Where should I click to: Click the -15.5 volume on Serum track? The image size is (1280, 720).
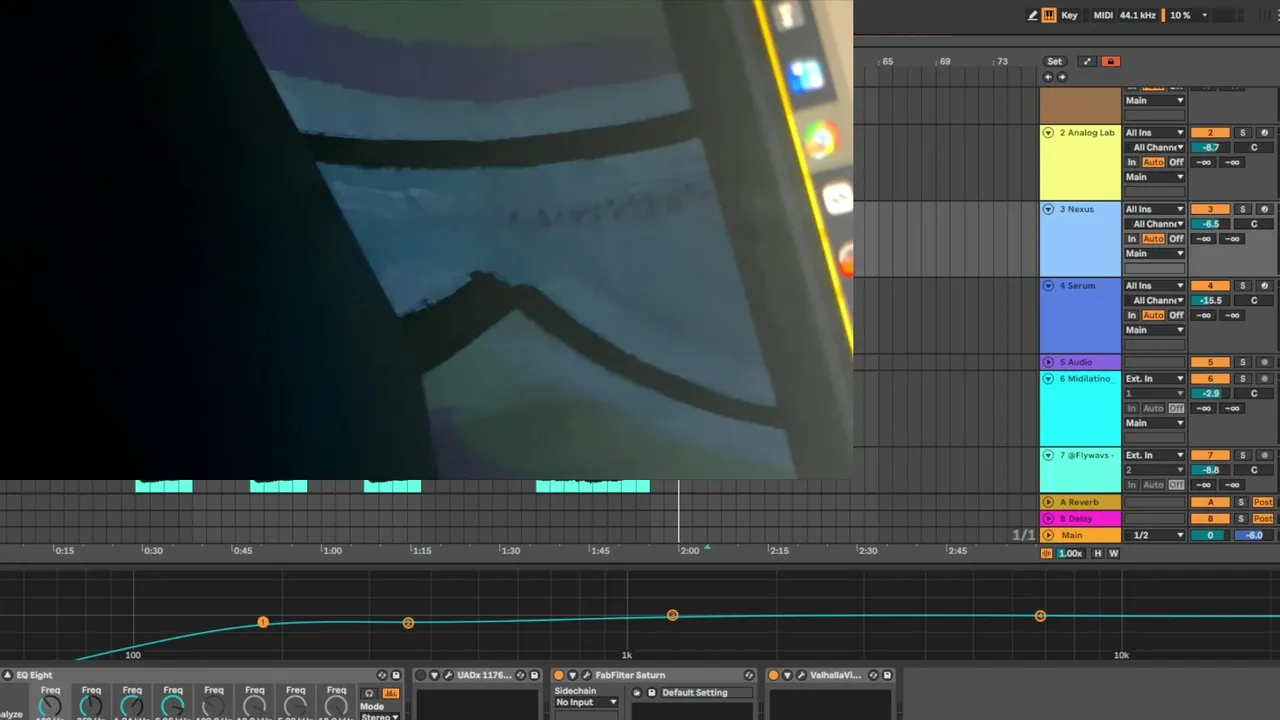pos(1210,300)
